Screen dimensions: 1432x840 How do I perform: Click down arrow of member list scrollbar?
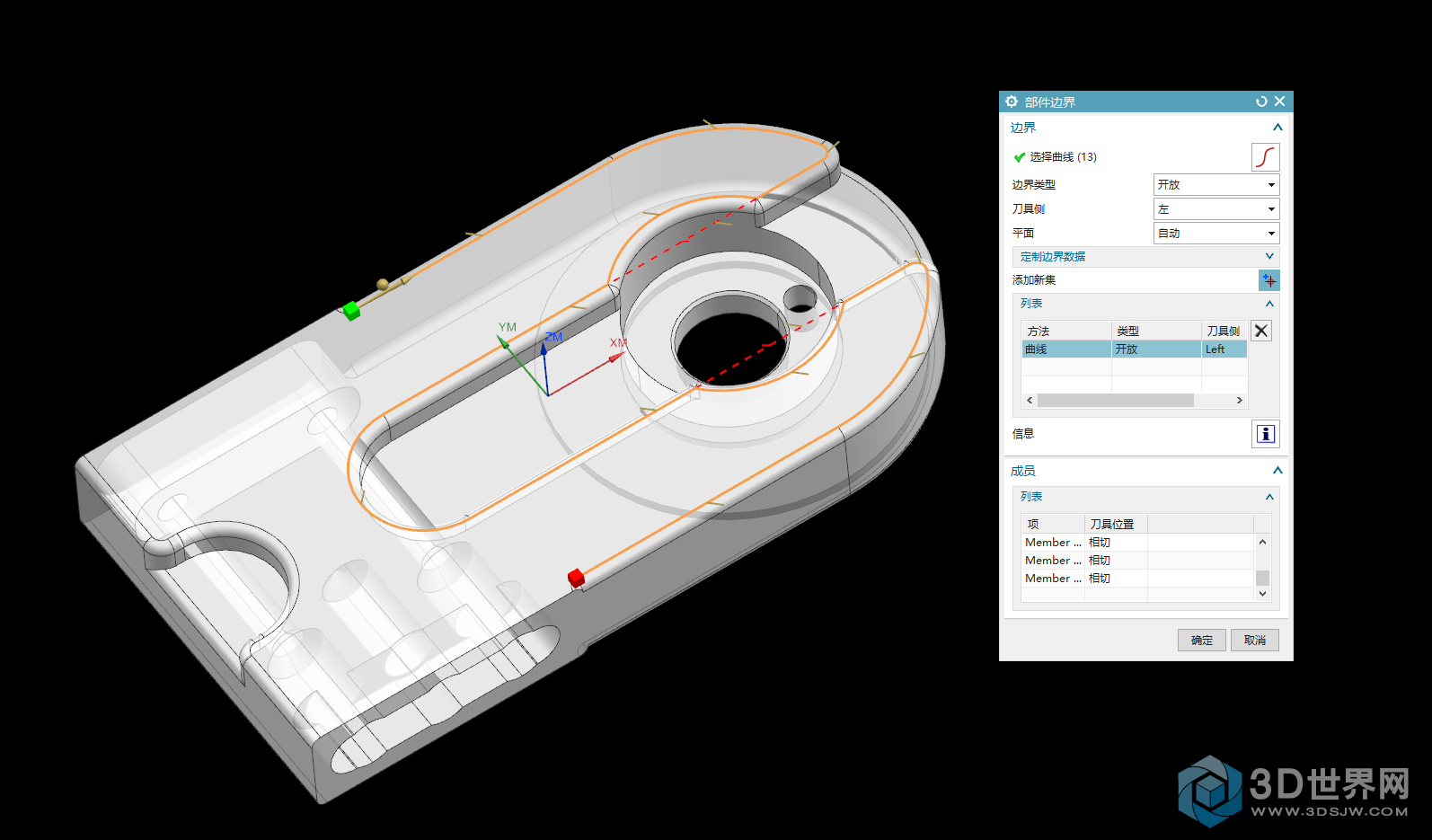click(1262, 594)
